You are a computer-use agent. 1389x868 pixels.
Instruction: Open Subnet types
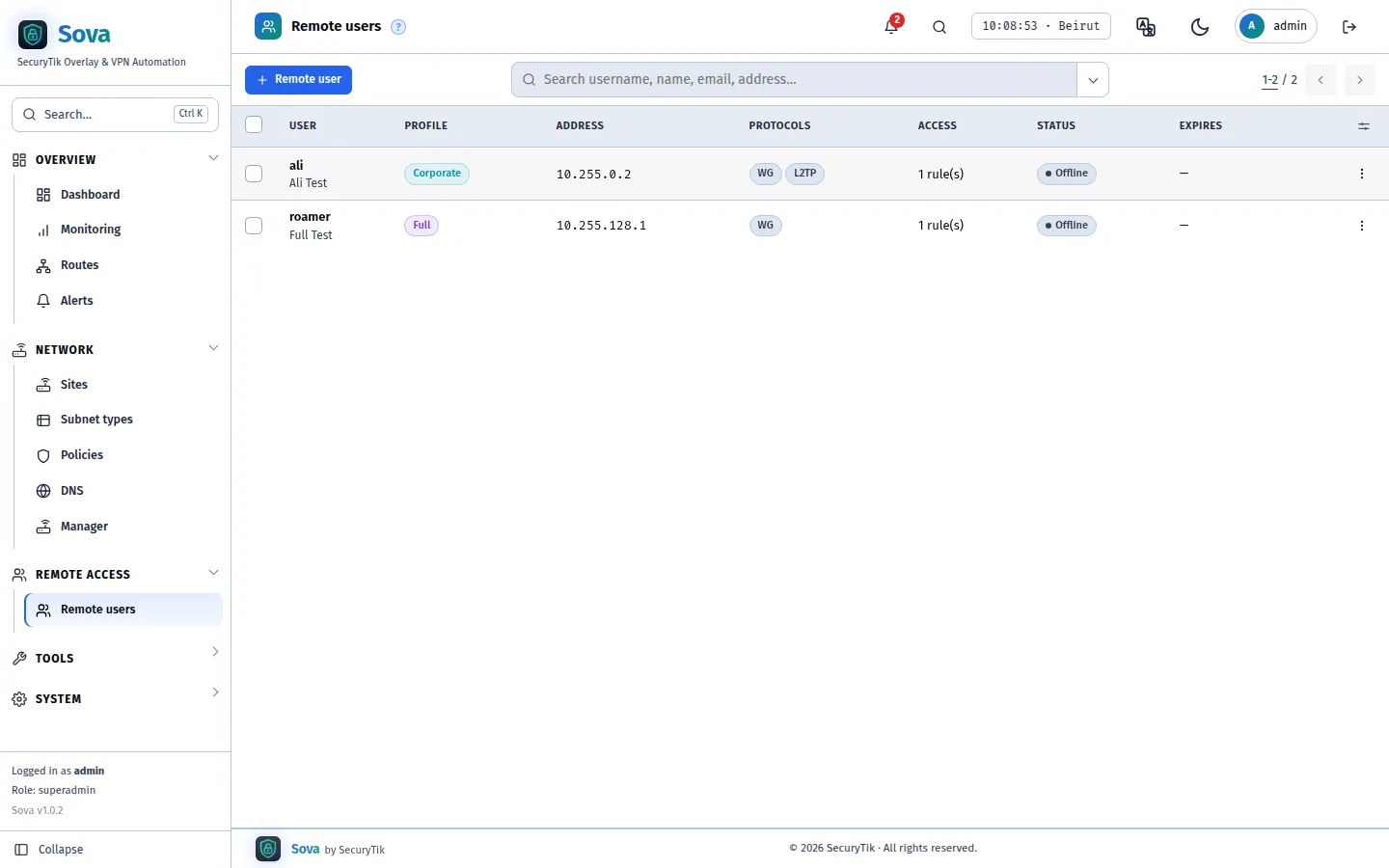(x=123, y=420)
